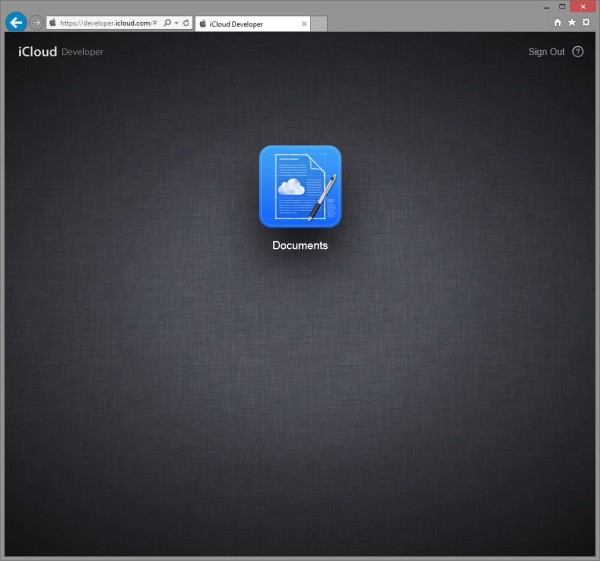Open the Documents app icon
Image resolution: width=600 pixels, height=561 pixels.
point(300,186)
